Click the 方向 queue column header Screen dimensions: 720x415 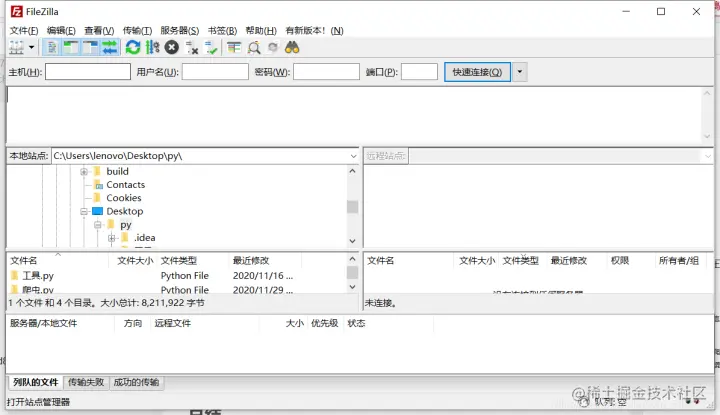(133, 323)
